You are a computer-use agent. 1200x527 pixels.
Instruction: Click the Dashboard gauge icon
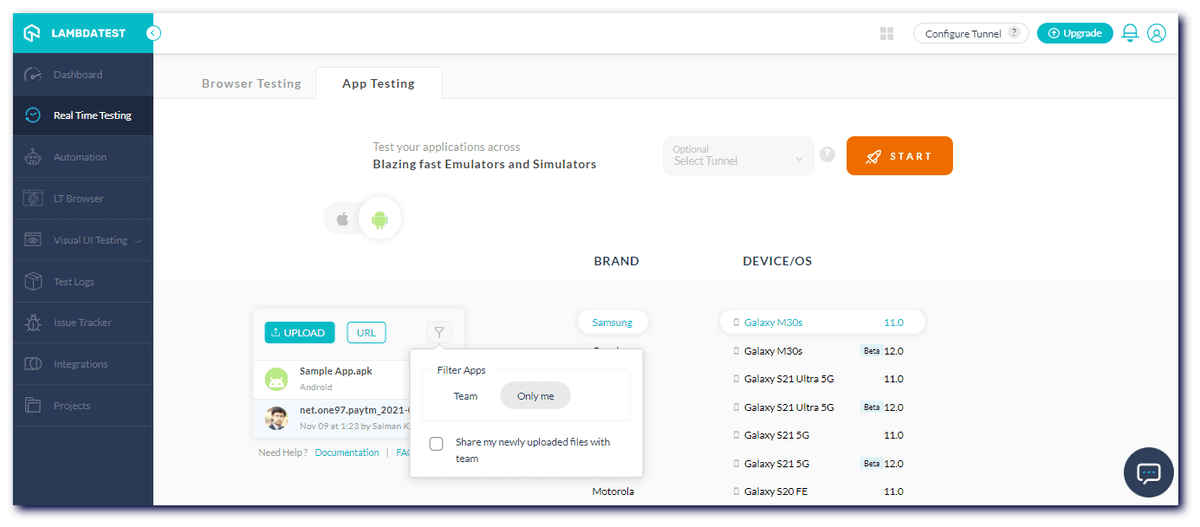[33, 75]
